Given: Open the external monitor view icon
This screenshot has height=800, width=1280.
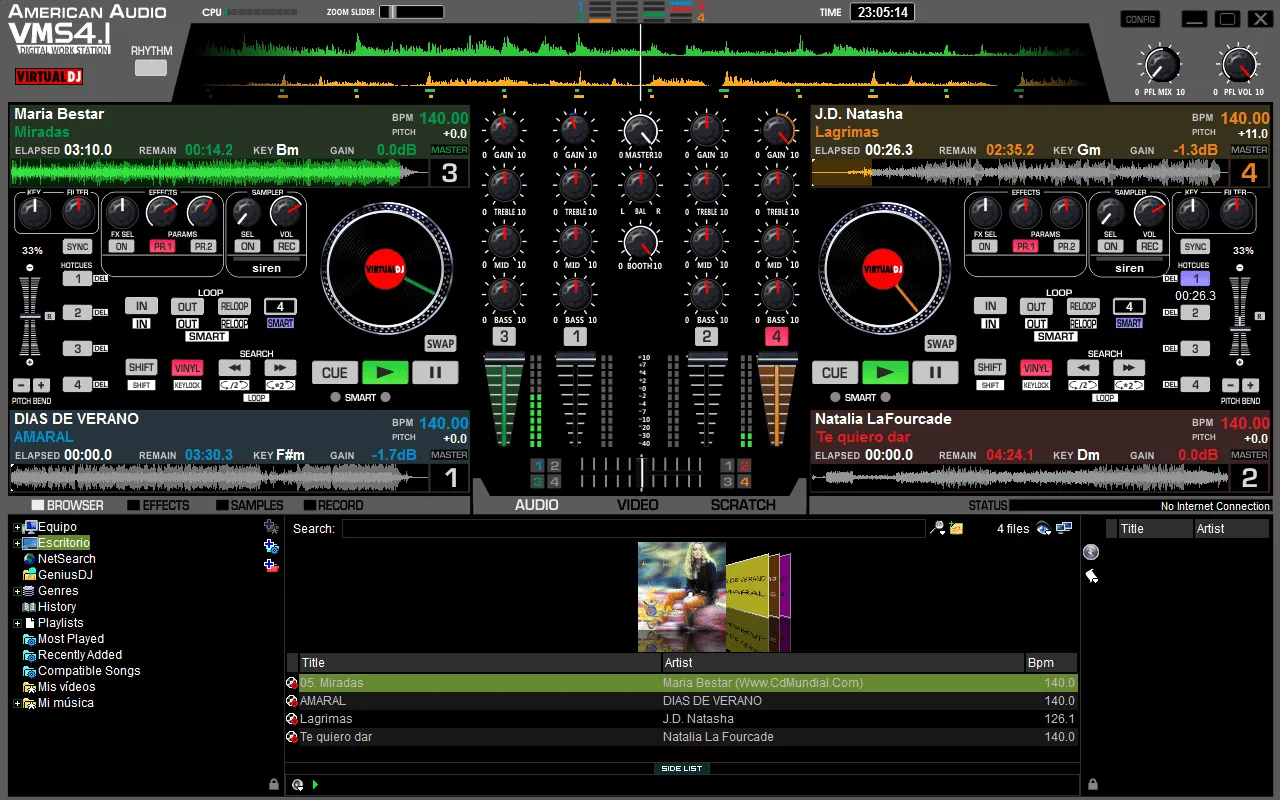Looking at the screenshot, I should pyautogui.click(x=1063, y=527).
